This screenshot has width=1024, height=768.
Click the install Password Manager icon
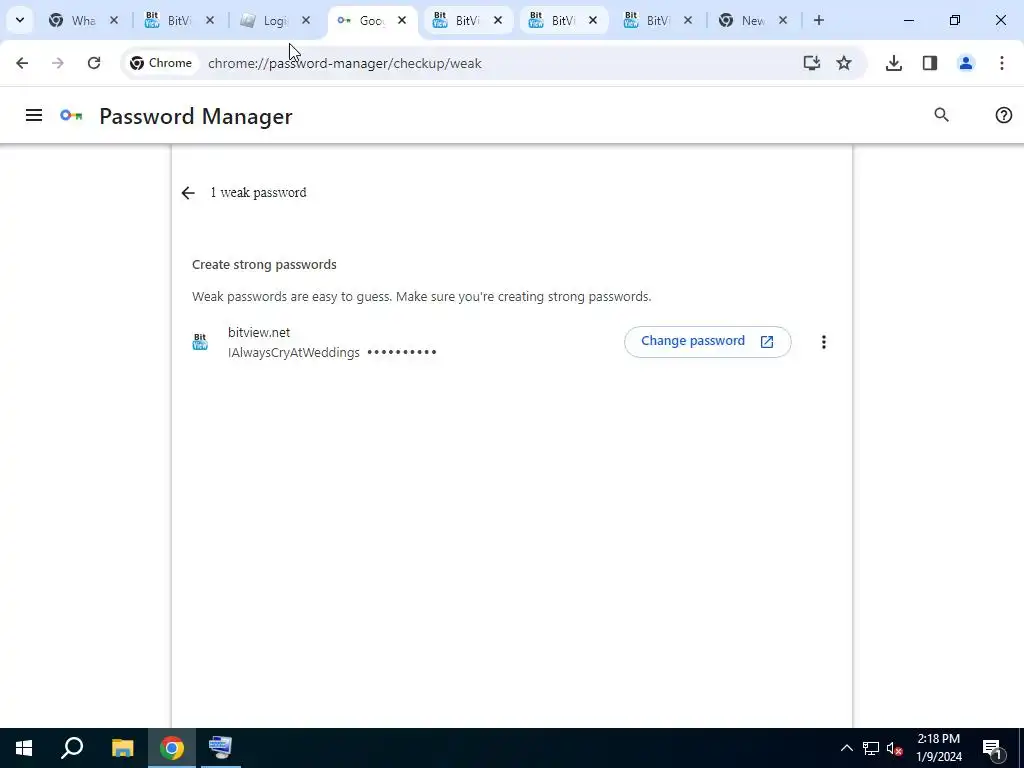click(x=811, y=63)
